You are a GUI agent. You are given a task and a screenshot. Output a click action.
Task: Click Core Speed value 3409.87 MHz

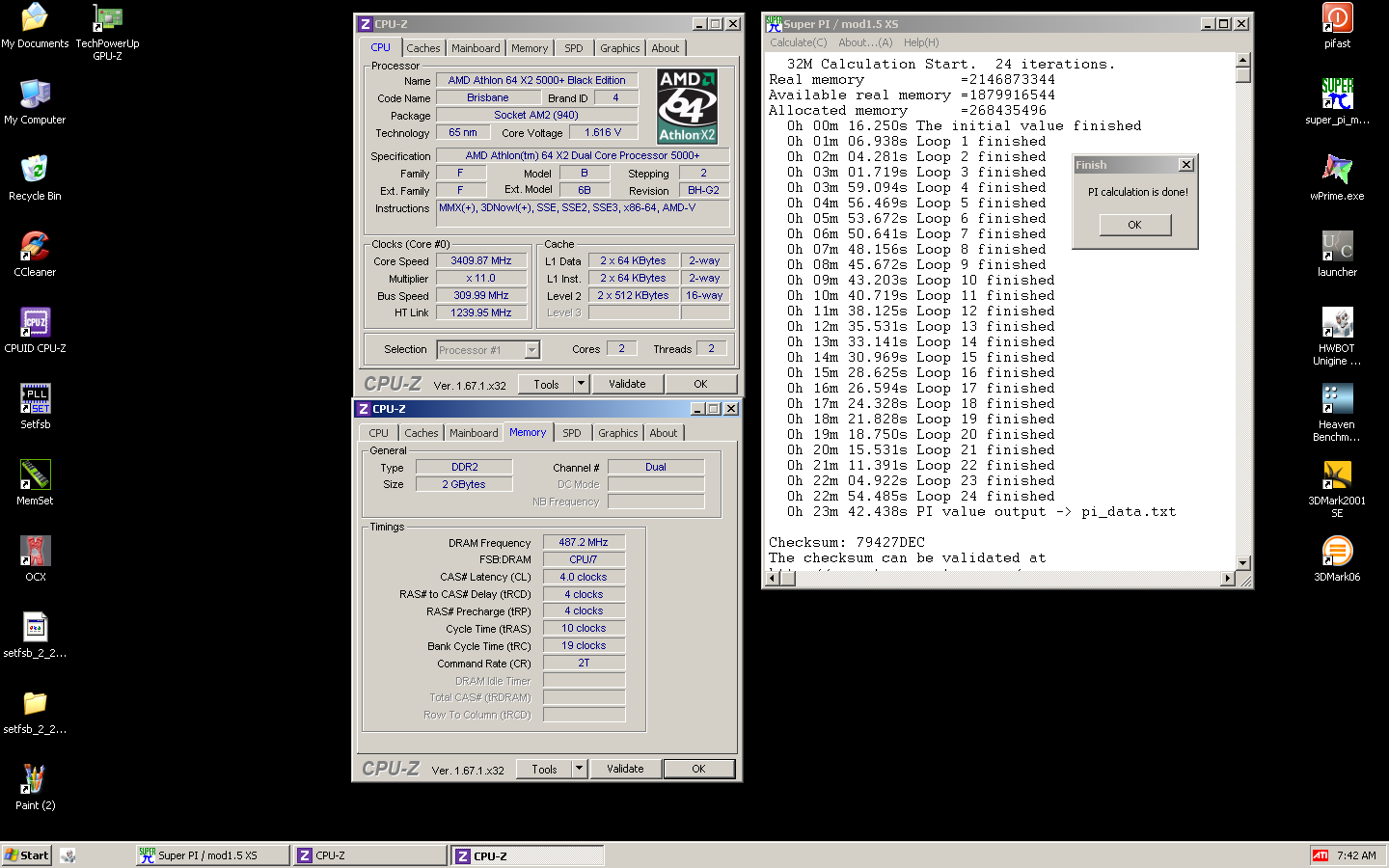(481, 260)
